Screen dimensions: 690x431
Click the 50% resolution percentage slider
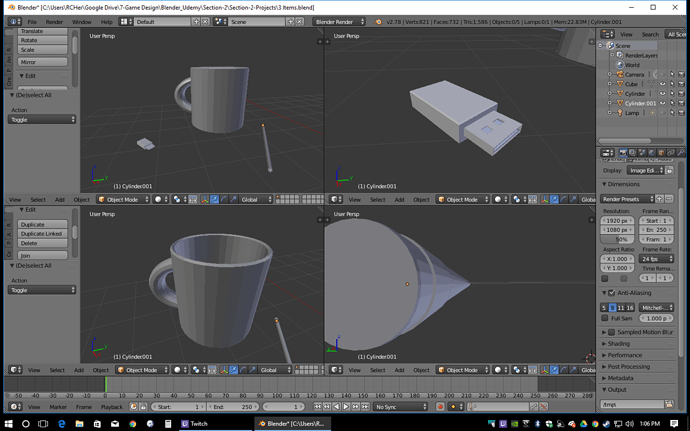(x=617, y=239)
